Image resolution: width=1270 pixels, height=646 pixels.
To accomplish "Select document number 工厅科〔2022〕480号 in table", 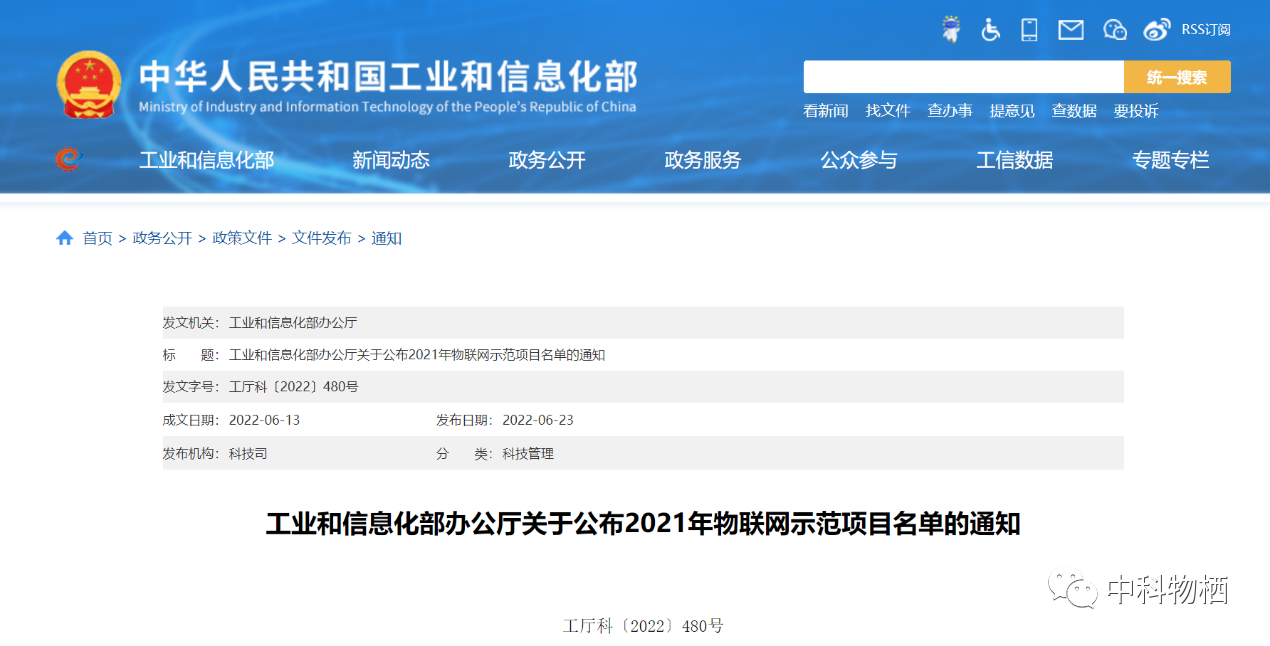I will [x=294, y=387].
